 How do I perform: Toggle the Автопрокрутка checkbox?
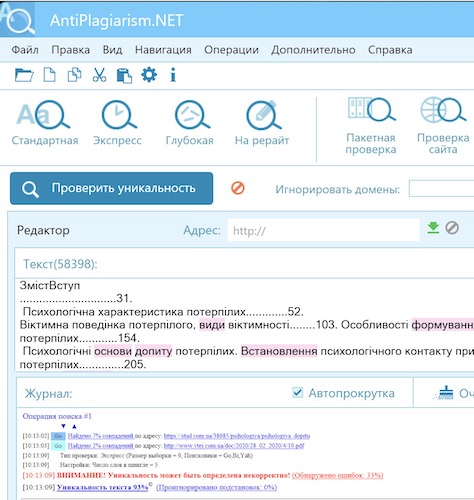(297, 393)
